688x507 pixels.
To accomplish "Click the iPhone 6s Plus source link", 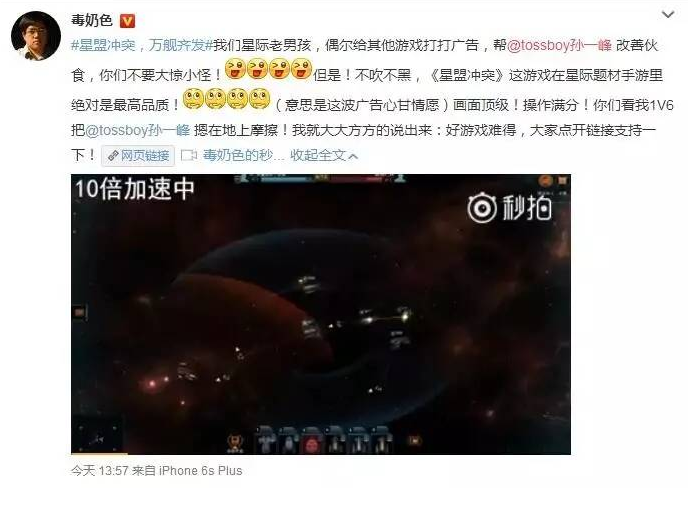I will 201,471.
